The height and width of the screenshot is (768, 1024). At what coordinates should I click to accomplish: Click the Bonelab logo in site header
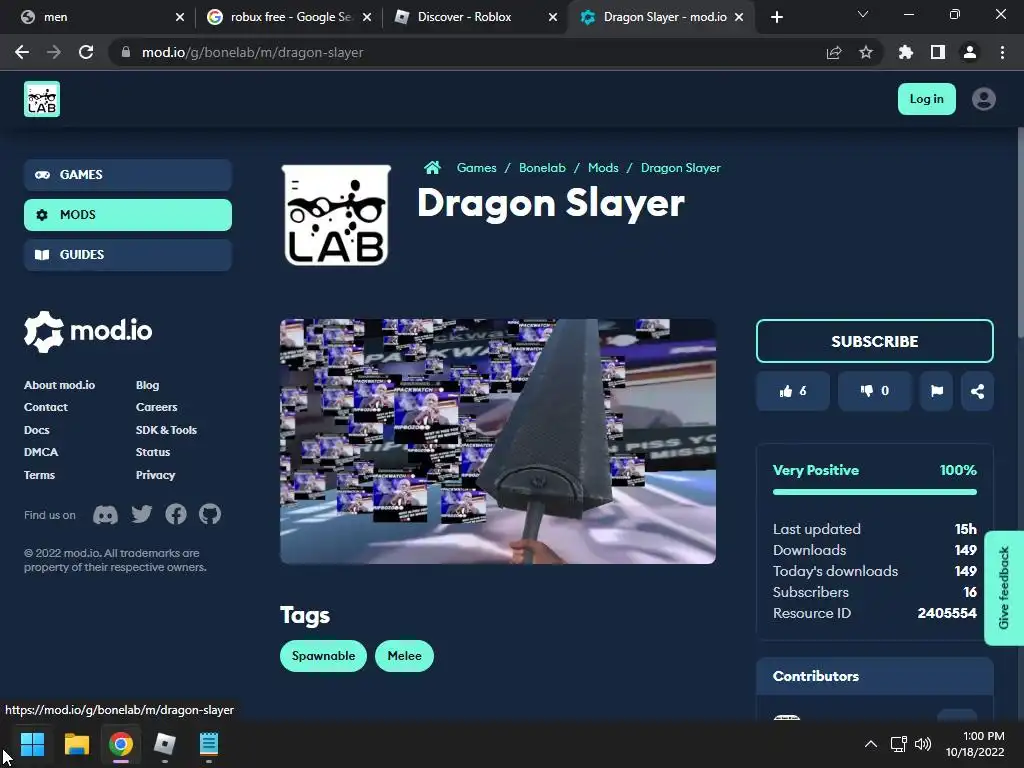pos(42,99)
